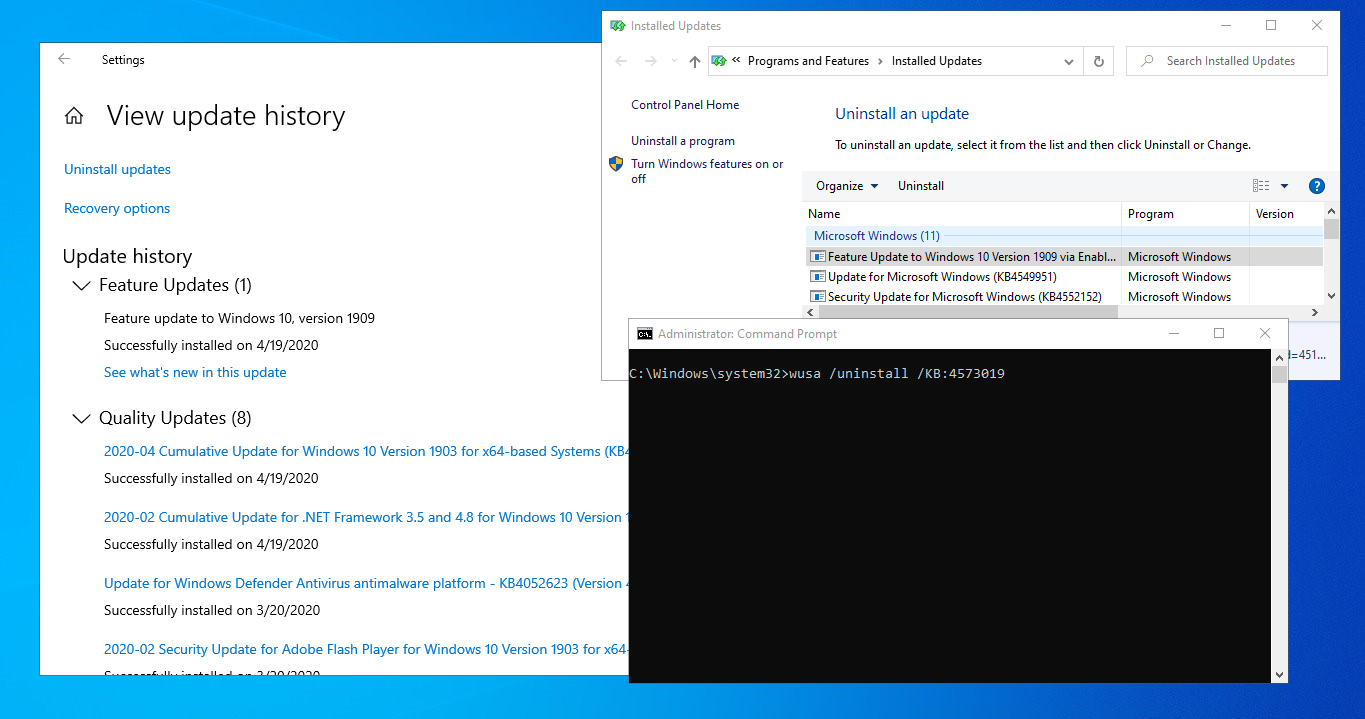This screenshot has width=1365, height=719.
Task: Open More options arrow next to view icon
Action: 1284,186
